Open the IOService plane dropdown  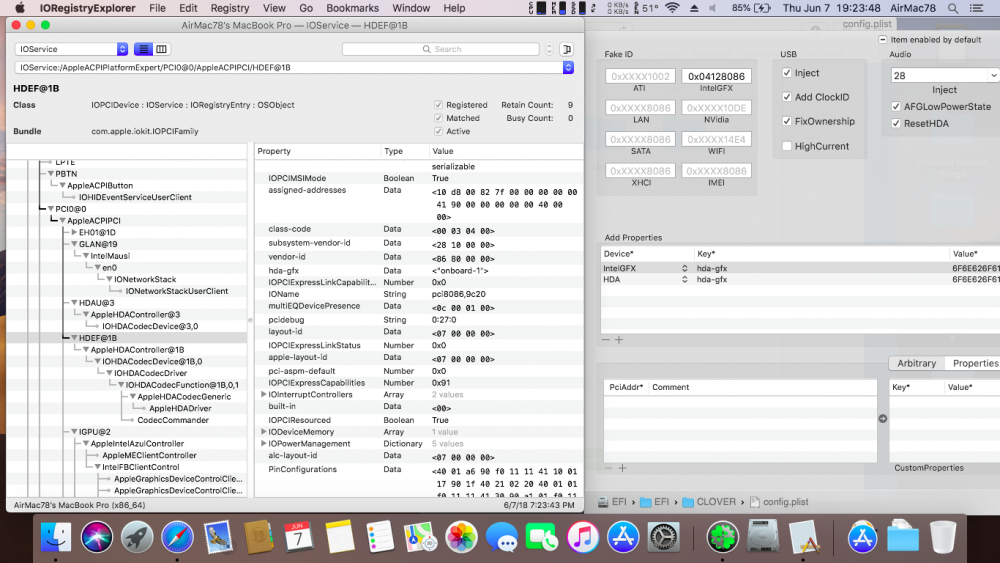[x=71, y=49]
